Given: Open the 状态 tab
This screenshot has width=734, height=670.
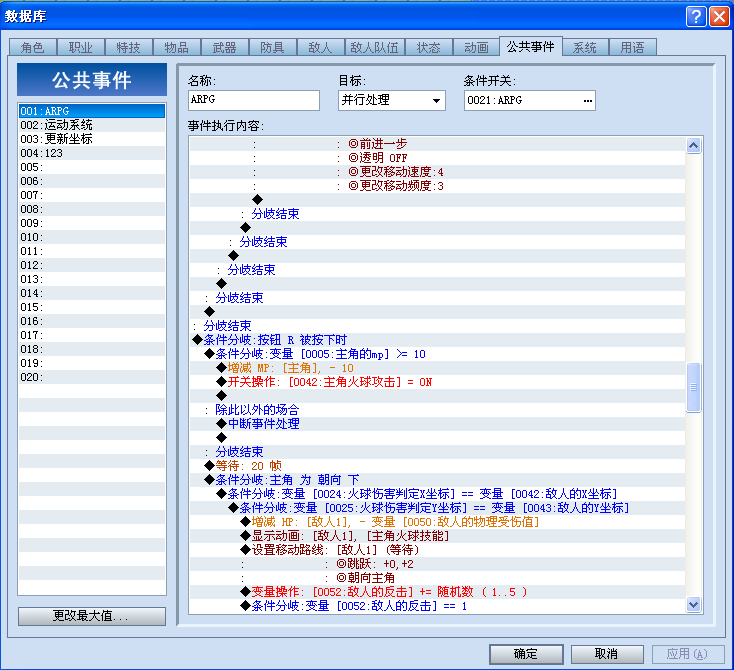Looking at the screenshot, I should (428, 47).
